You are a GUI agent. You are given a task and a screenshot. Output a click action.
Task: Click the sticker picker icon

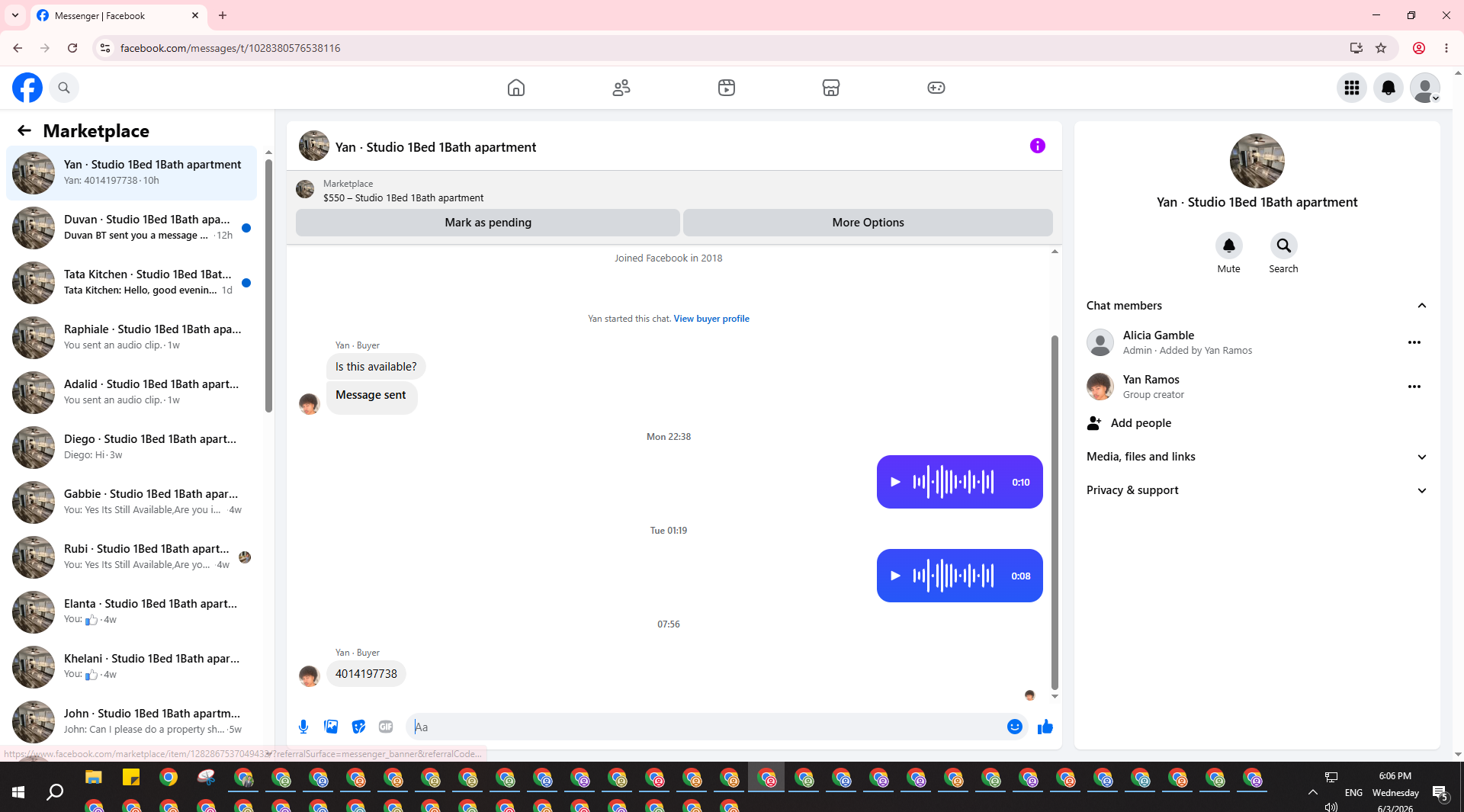click(358, 727)
